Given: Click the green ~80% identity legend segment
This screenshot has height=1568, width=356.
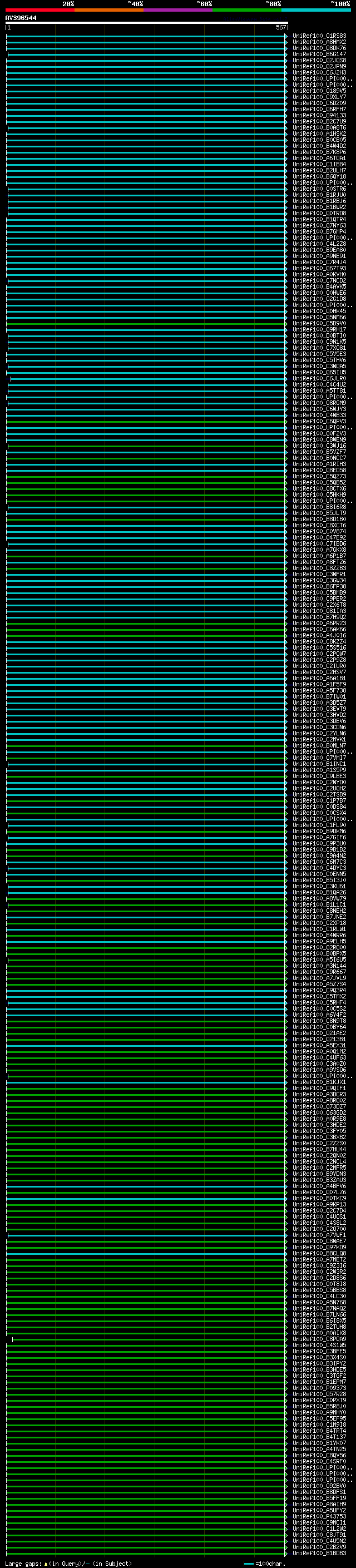Looking at the screenshot, I should (246, 10).
